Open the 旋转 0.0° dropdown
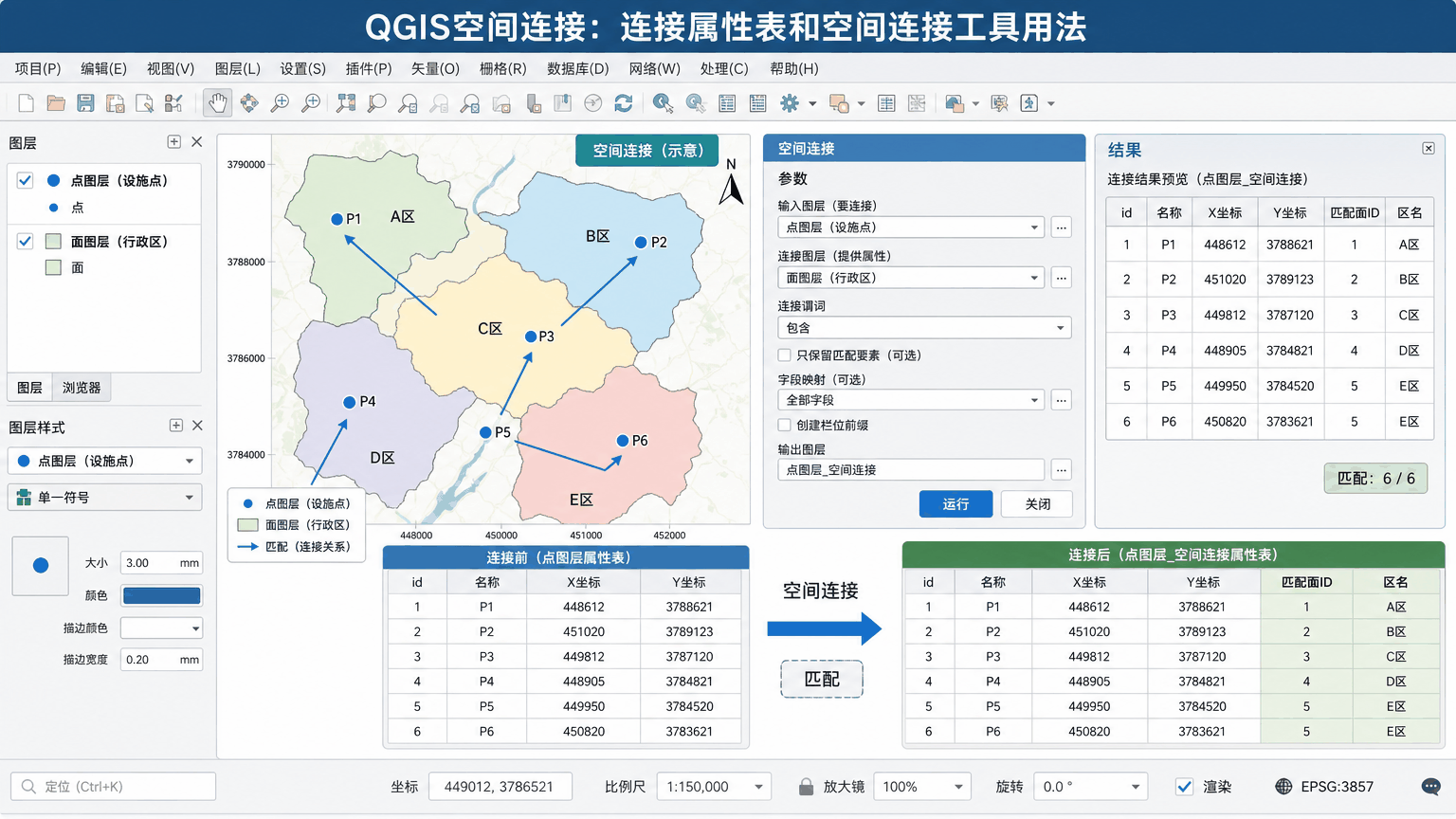 pos(1090,787)
